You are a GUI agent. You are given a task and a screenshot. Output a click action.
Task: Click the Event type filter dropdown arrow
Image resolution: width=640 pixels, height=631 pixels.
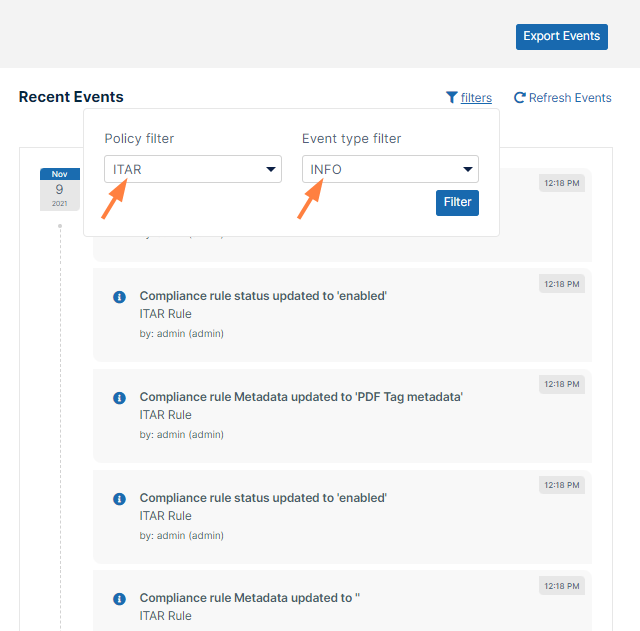pos(468,169)
